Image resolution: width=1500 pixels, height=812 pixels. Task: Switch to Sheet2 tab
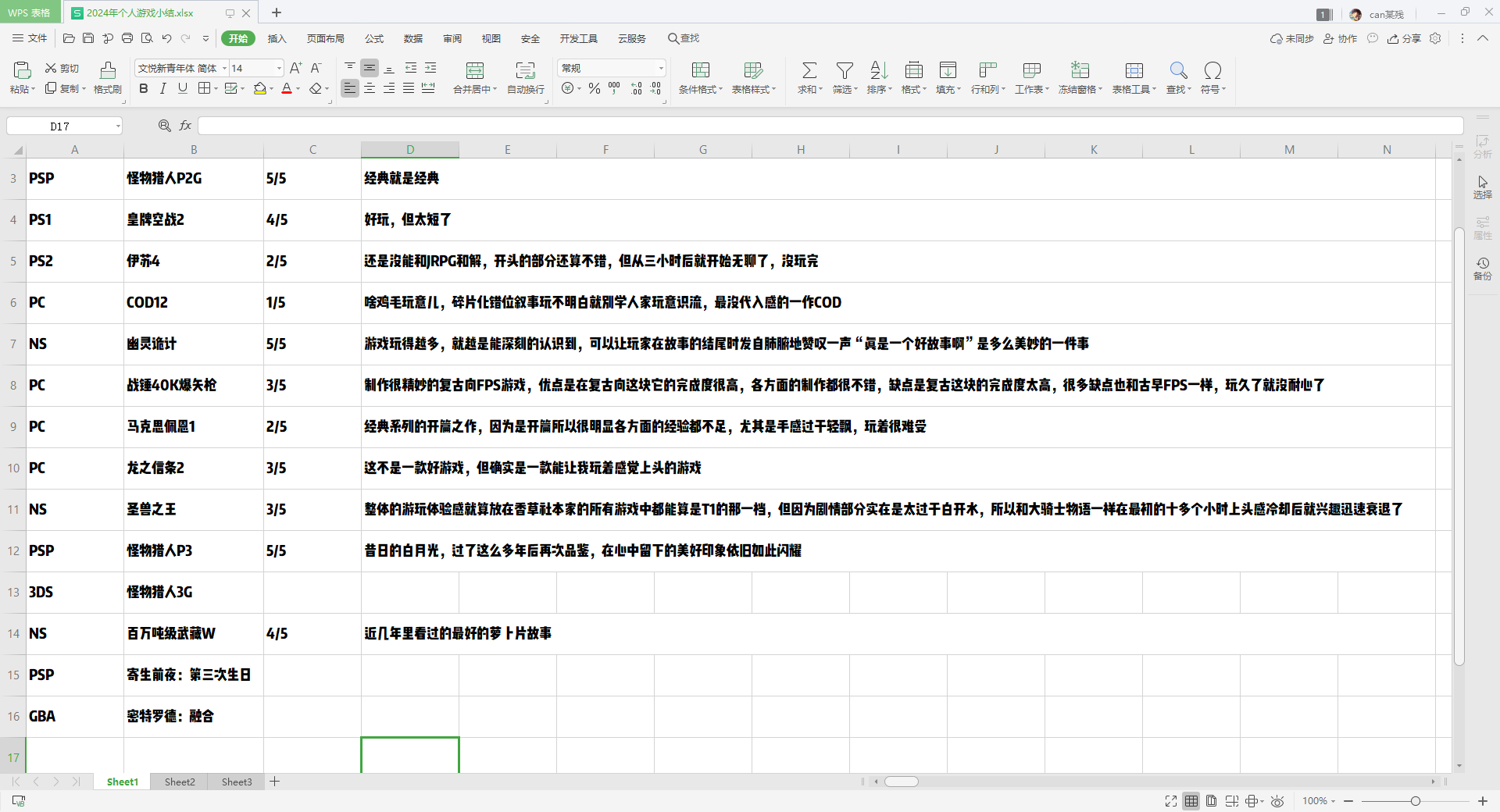point(180,782)
